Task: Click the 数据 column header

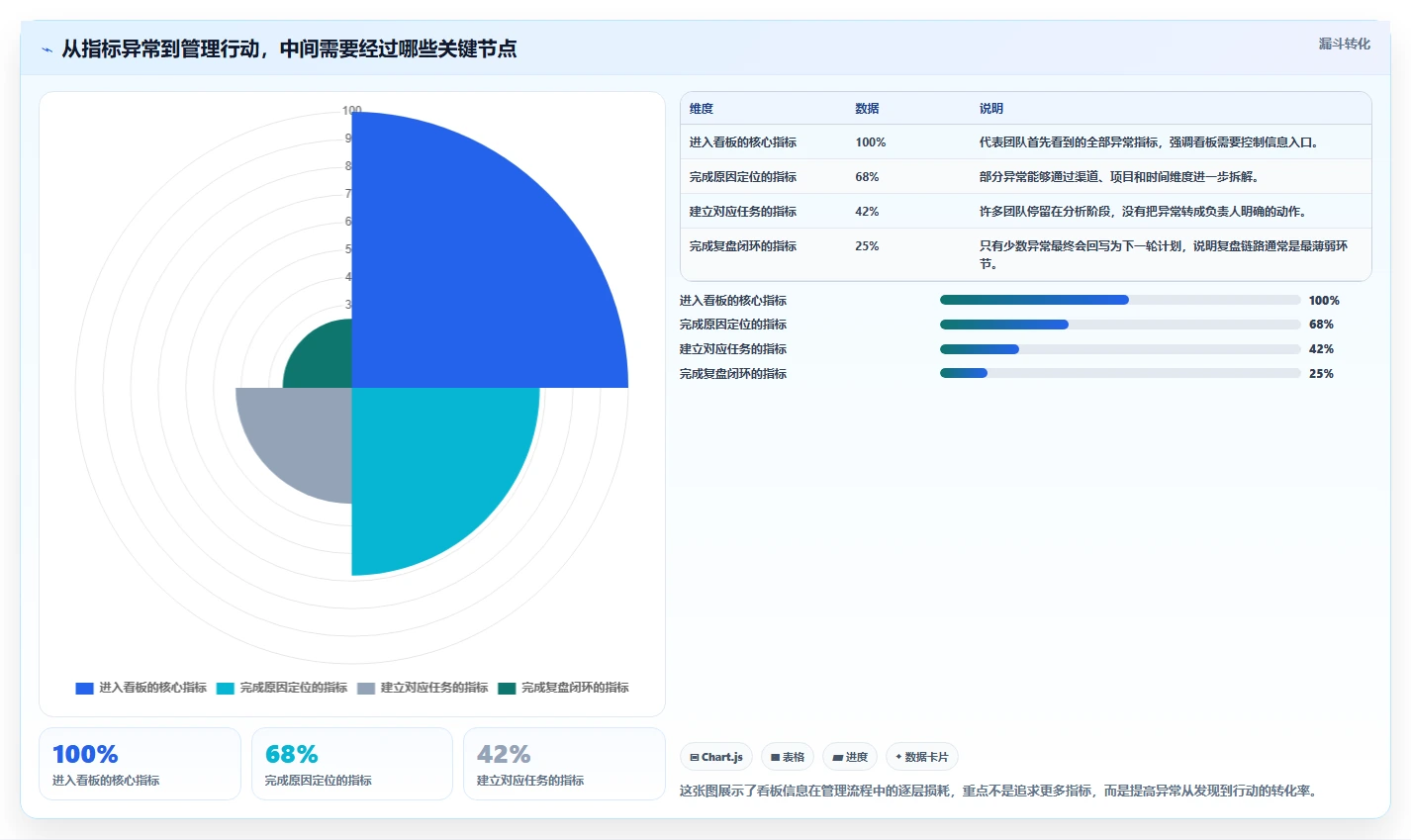Action: pyautogui.click(x=868, y=109)
